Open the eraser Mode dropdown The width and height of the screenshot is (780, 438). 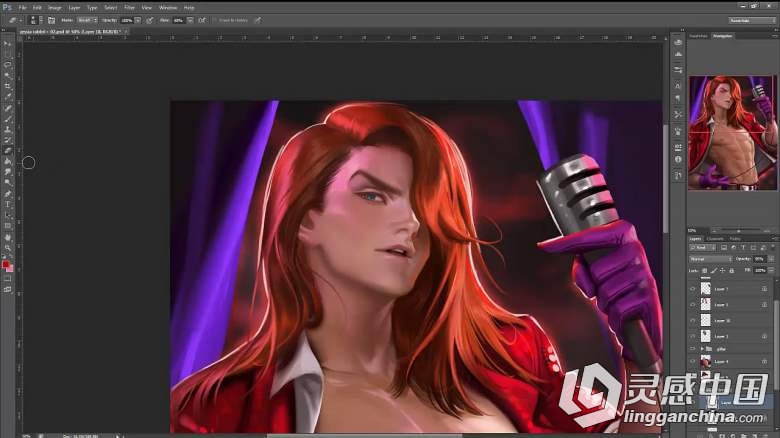(x=87, y=20)
